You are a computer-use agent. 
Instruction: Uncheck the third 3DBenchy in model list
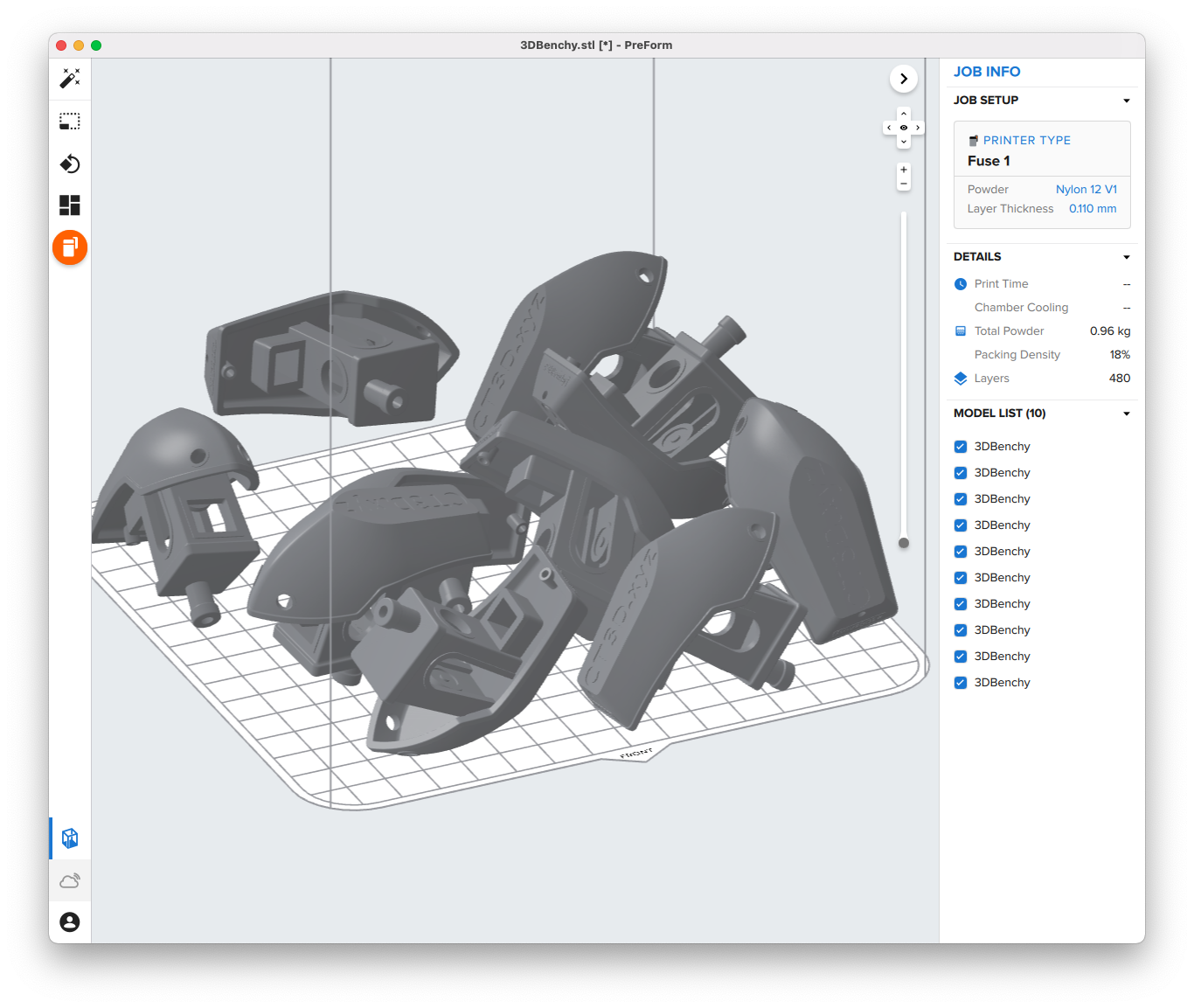(x=961, y=499)
